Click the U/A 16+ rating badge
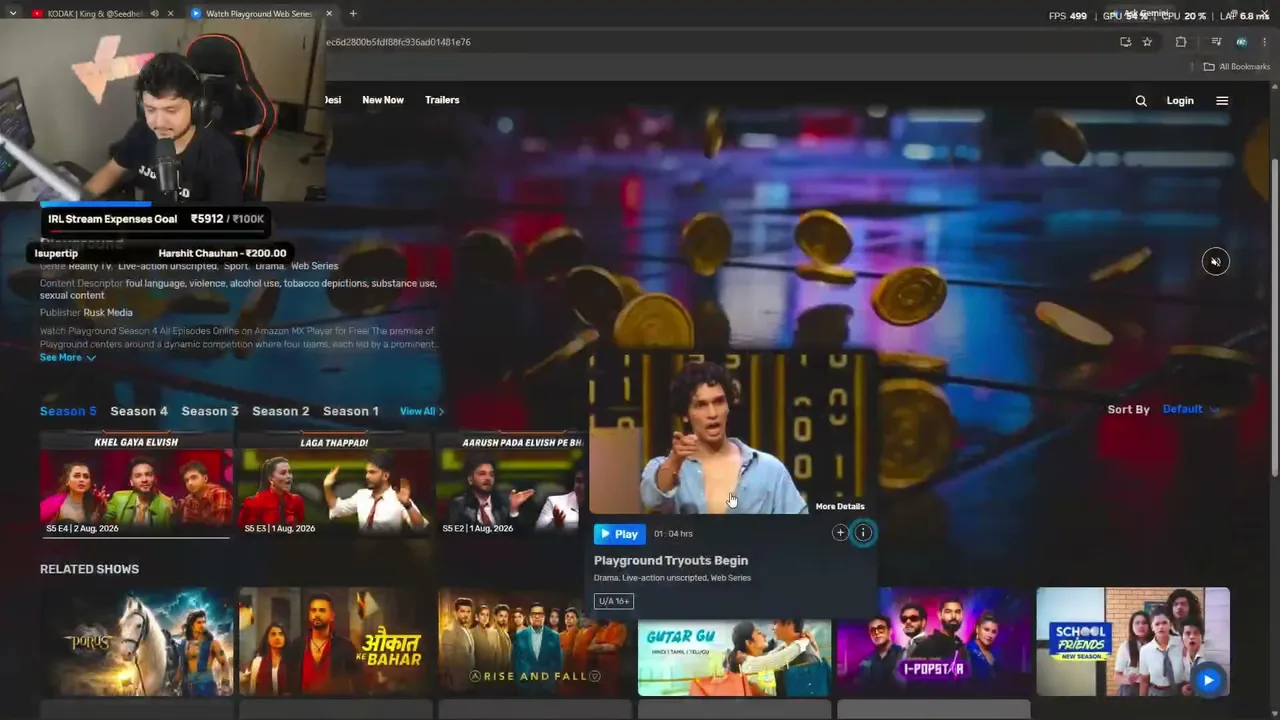This screenshot has height=720, width=1280. (614, 601)
